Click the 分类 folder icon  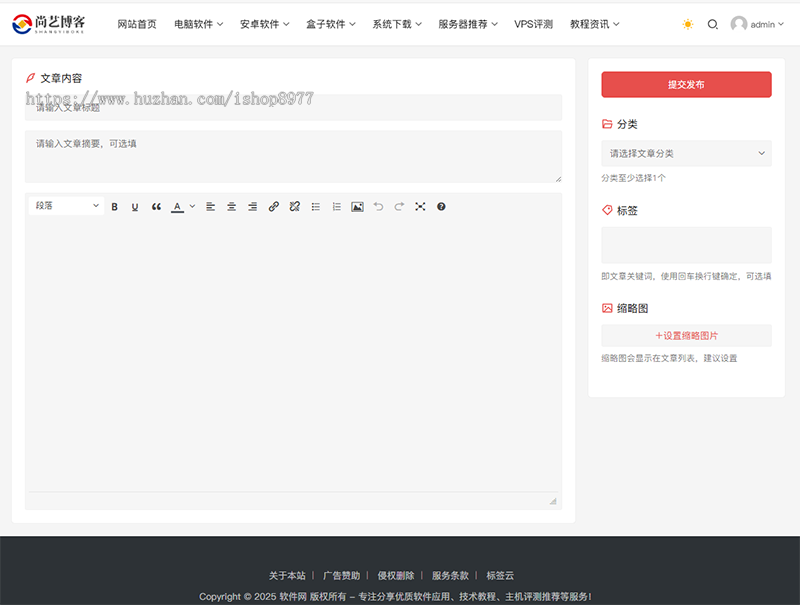607,124
